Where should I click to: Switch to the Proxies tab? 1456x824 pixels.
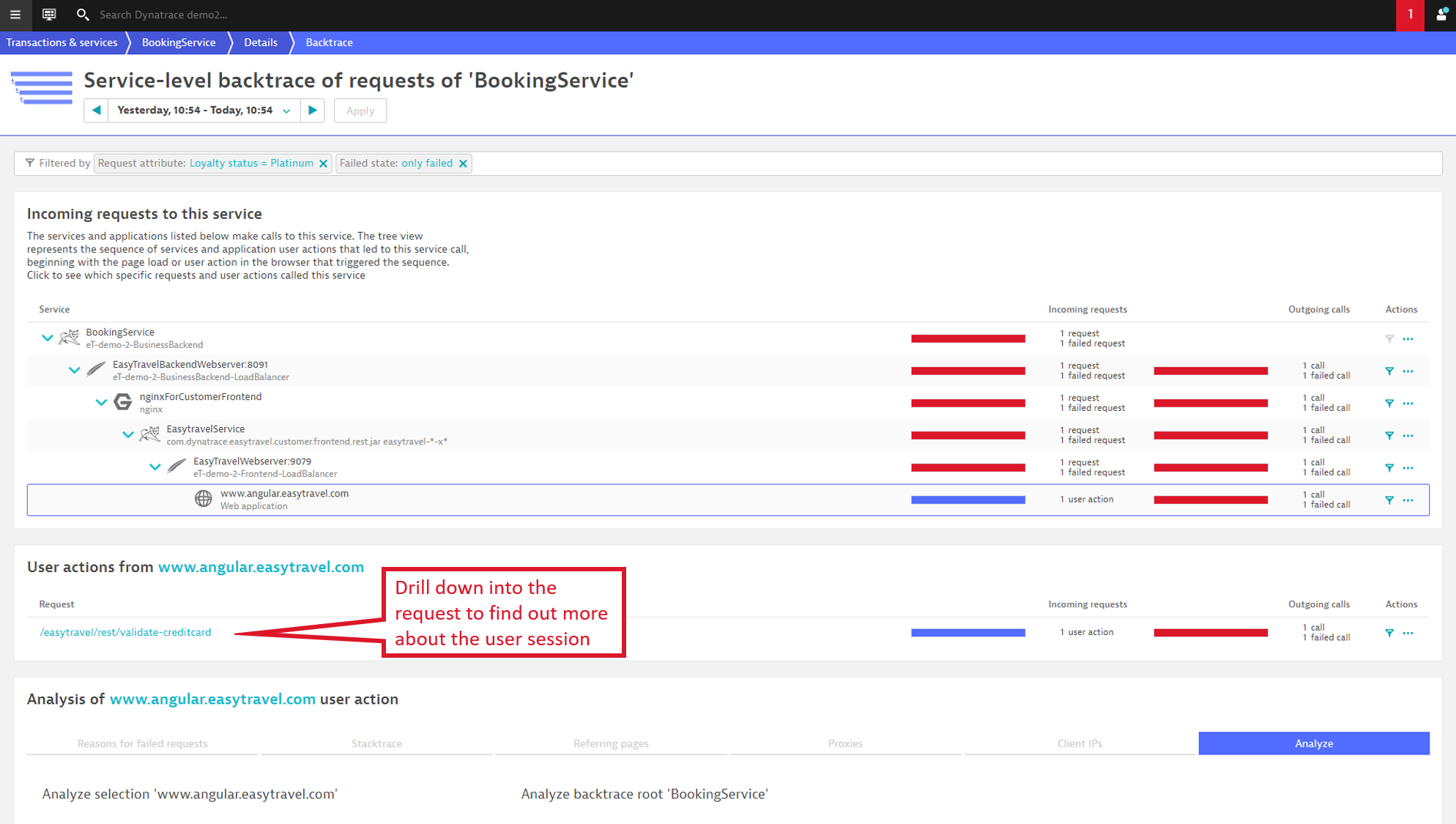[845, 743]
